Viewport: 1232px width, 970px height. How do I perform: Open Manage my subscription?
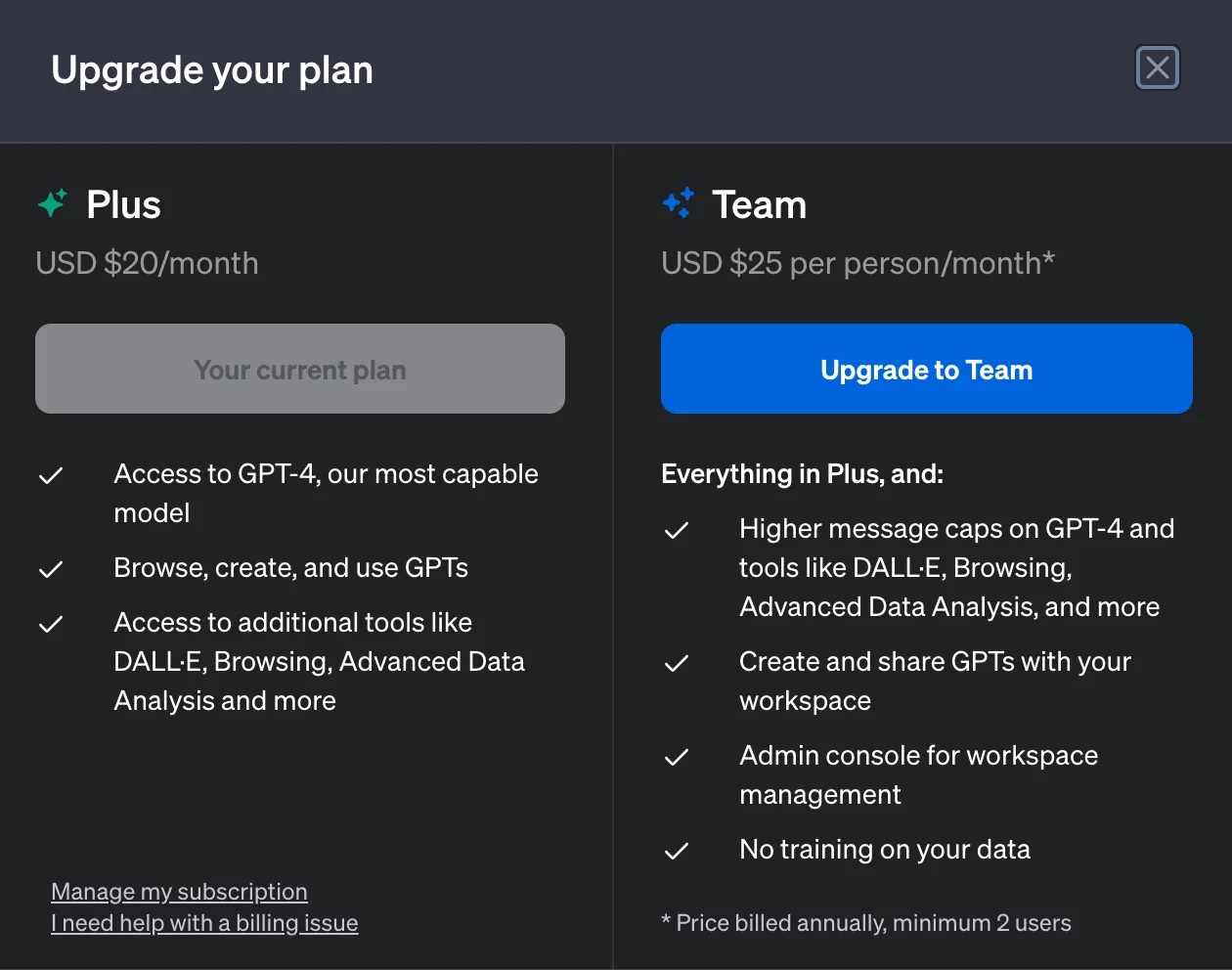click(179, 892)
